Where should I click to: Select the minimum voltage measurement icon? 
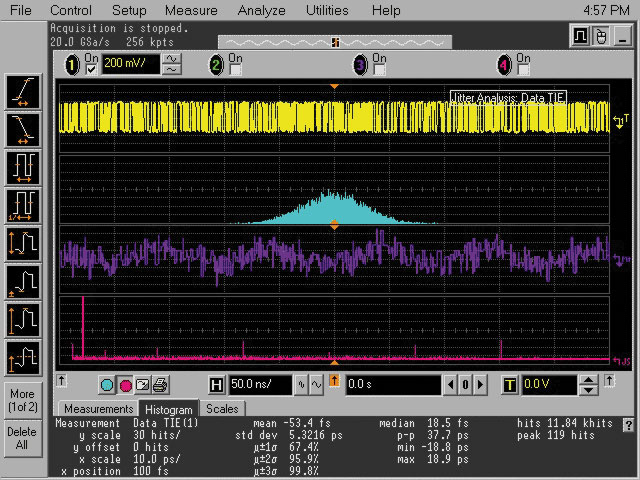tap(23, 282)
